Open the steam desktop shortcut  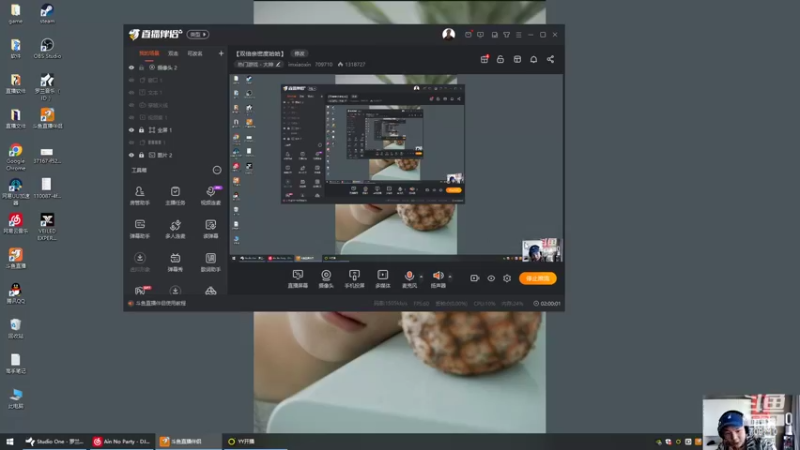coord(47,14)
